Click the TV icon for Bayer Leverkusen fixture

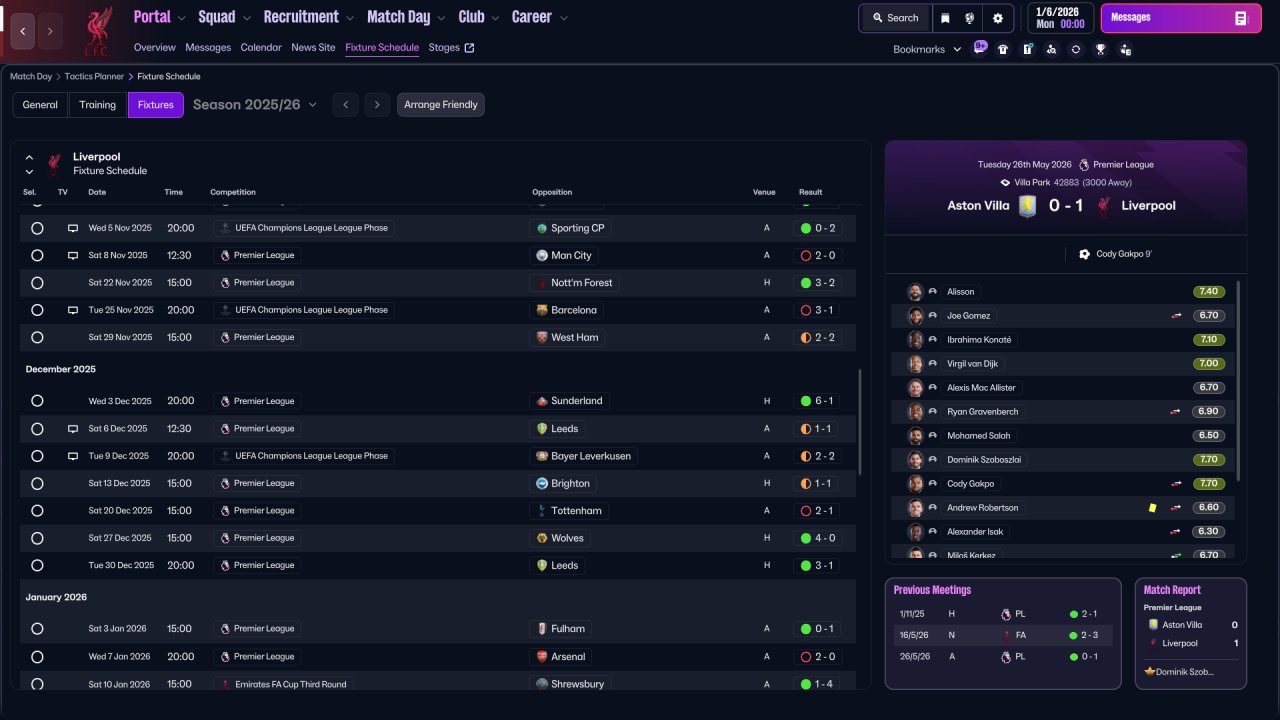point(72,456)
